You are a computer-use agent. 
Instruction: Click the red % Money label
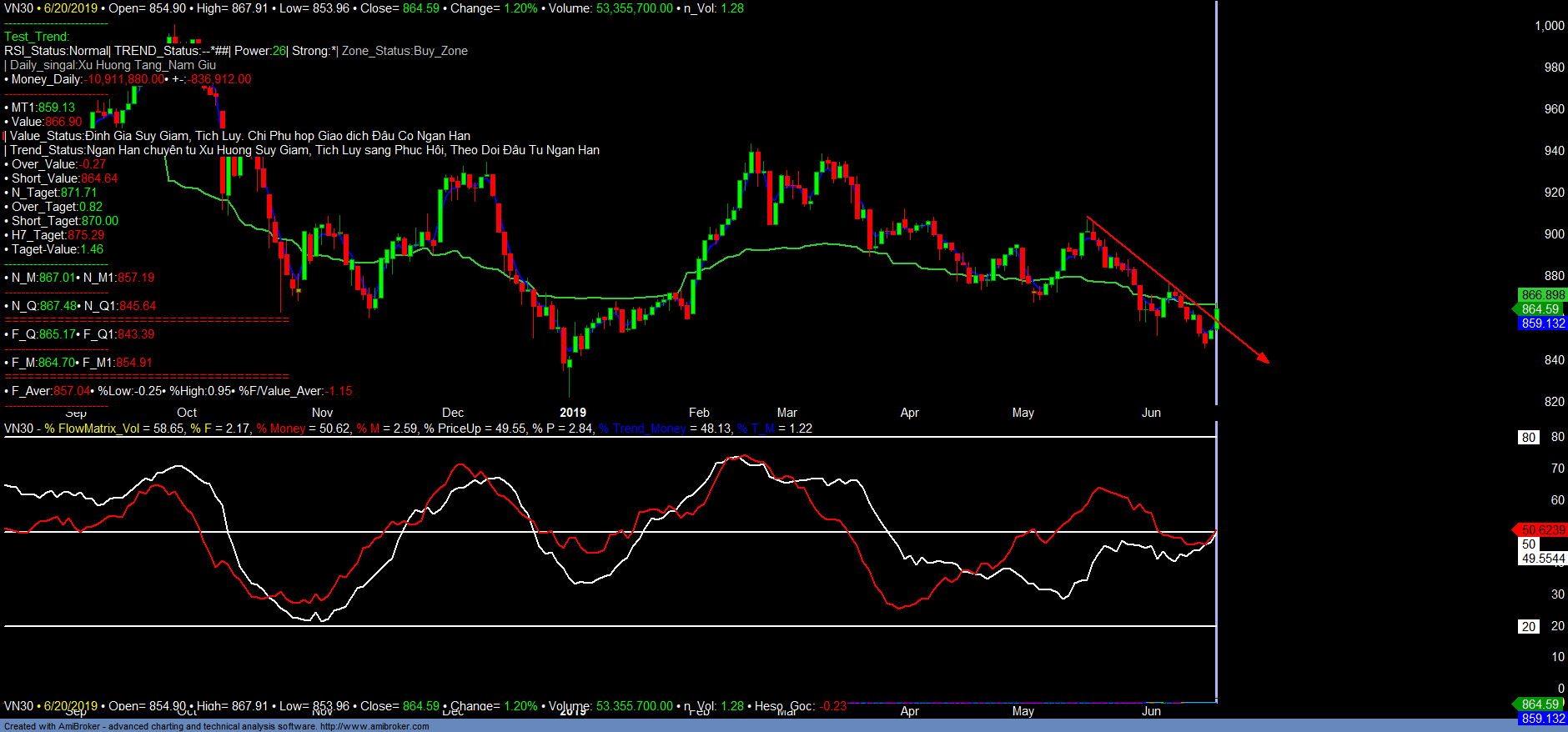281,429
